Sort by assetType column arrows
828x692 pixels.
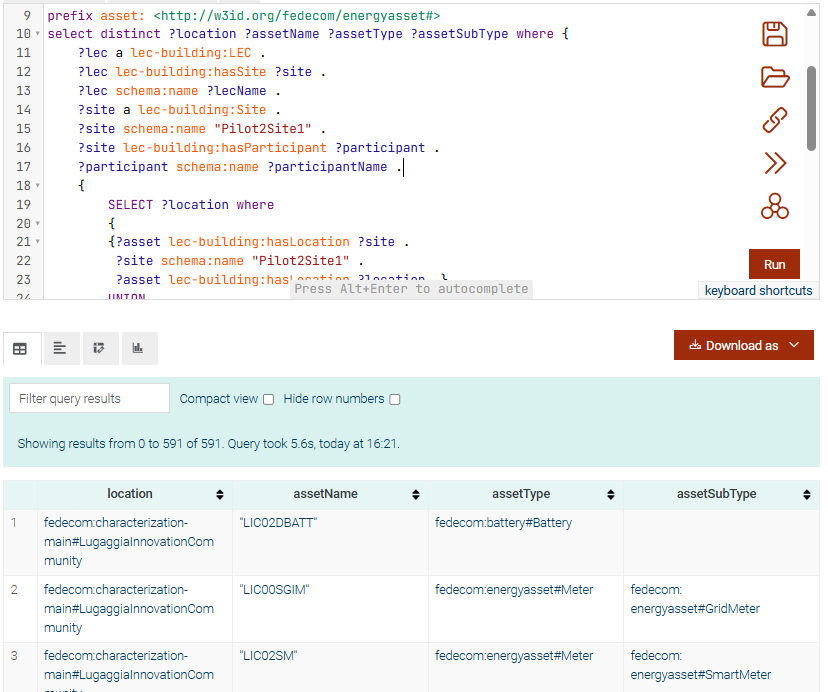pos(611,494)
